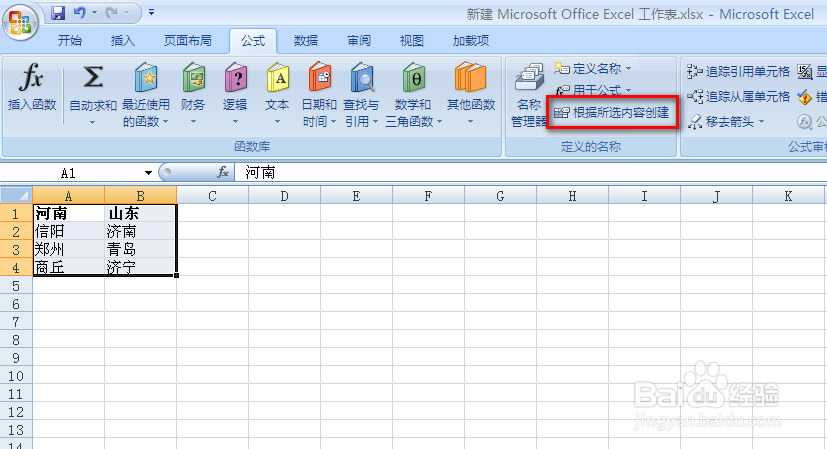Click the 插入函数 fx icon
Screen dimensions: 827x449
[32, 78]
